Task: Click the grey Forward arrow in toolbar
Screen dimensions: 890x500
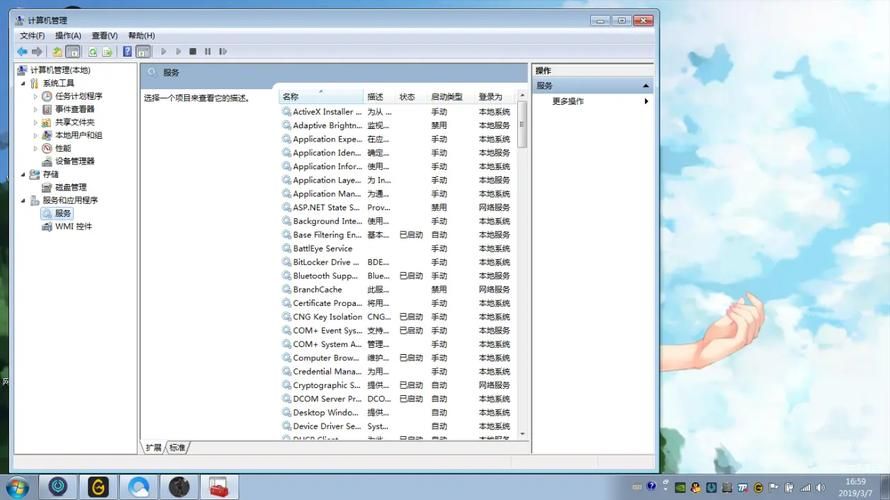Action: 37,52
